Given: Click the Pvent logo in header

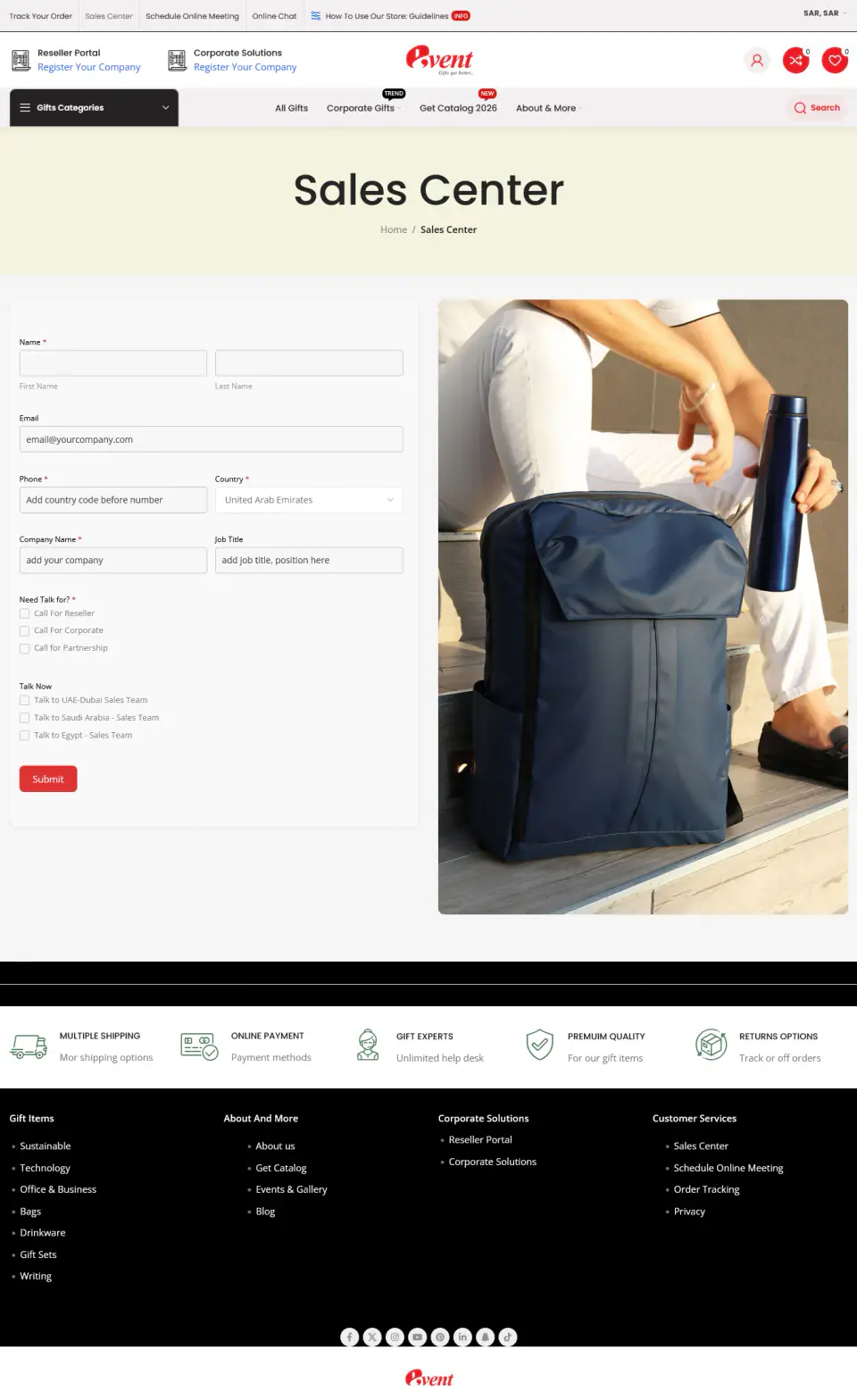Looking at the screenshot, I should pos(439,60).
